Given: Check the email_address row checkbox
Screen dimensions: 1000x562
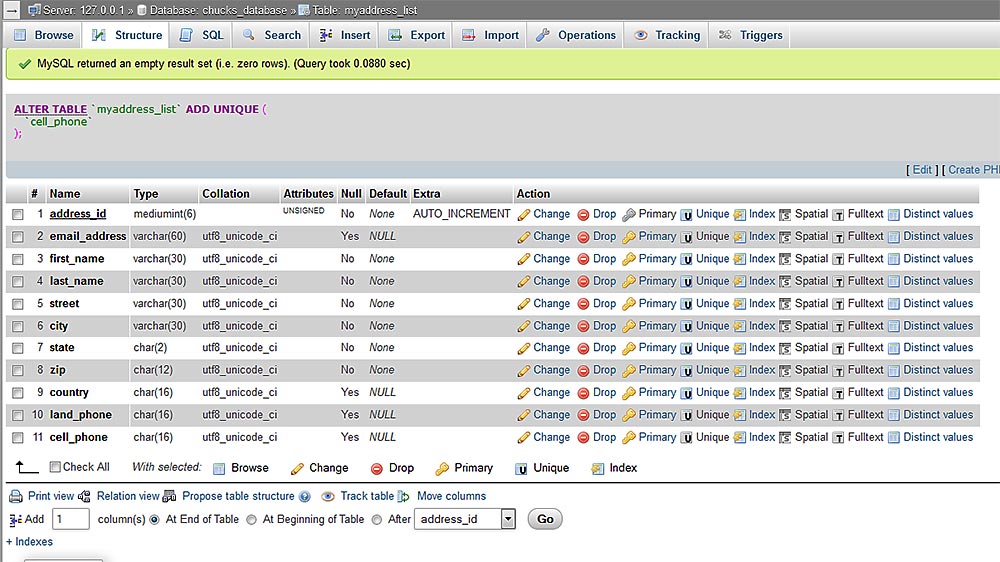Looking at the screenshot, I should point(17,237).
